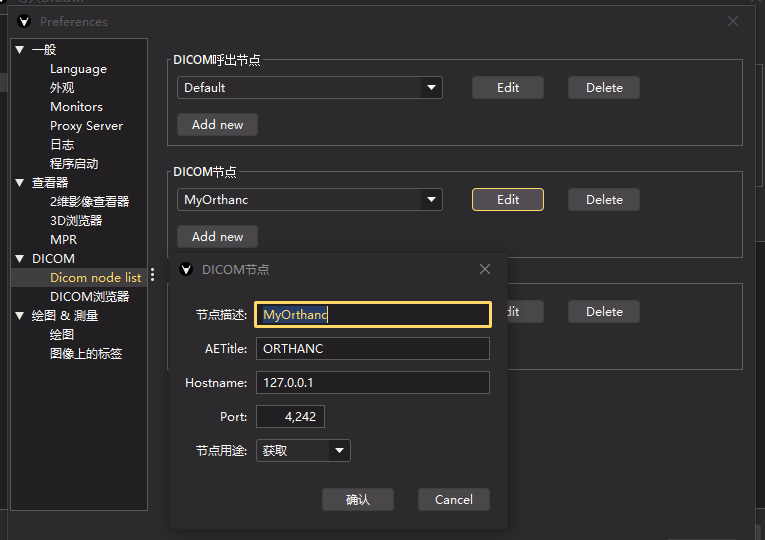Click the Preferences window logo icon
Image resolution: width=765 pixels, height=540 pixels.
[x=24, y=21]
